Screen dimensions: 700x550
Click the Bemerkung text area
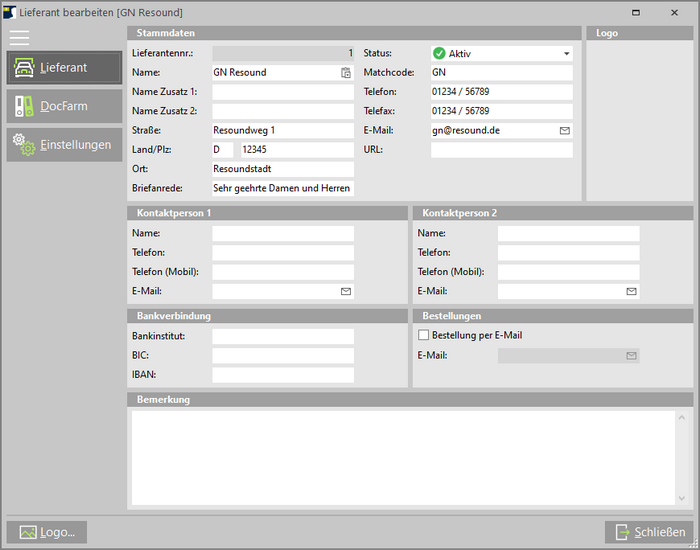pyautogui.click(x=409, y=457)
